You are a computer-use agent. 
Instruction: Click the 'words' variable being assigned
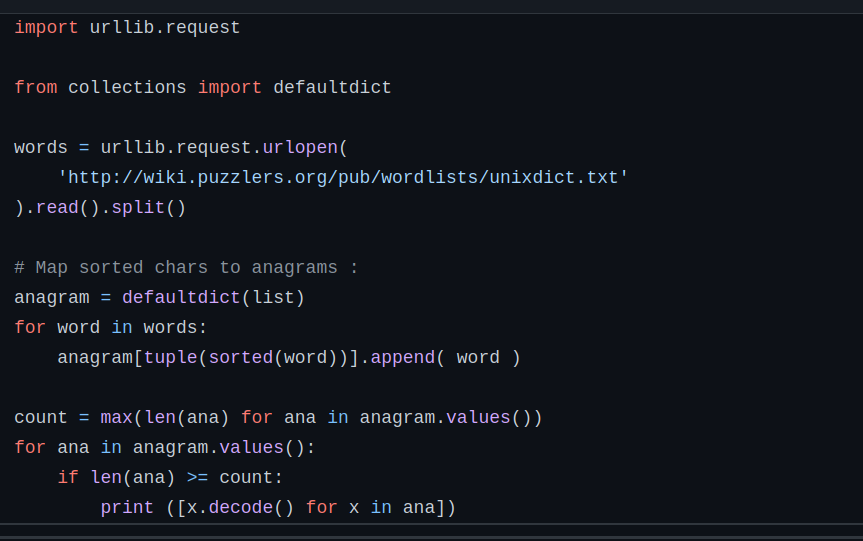pos(41,148)
